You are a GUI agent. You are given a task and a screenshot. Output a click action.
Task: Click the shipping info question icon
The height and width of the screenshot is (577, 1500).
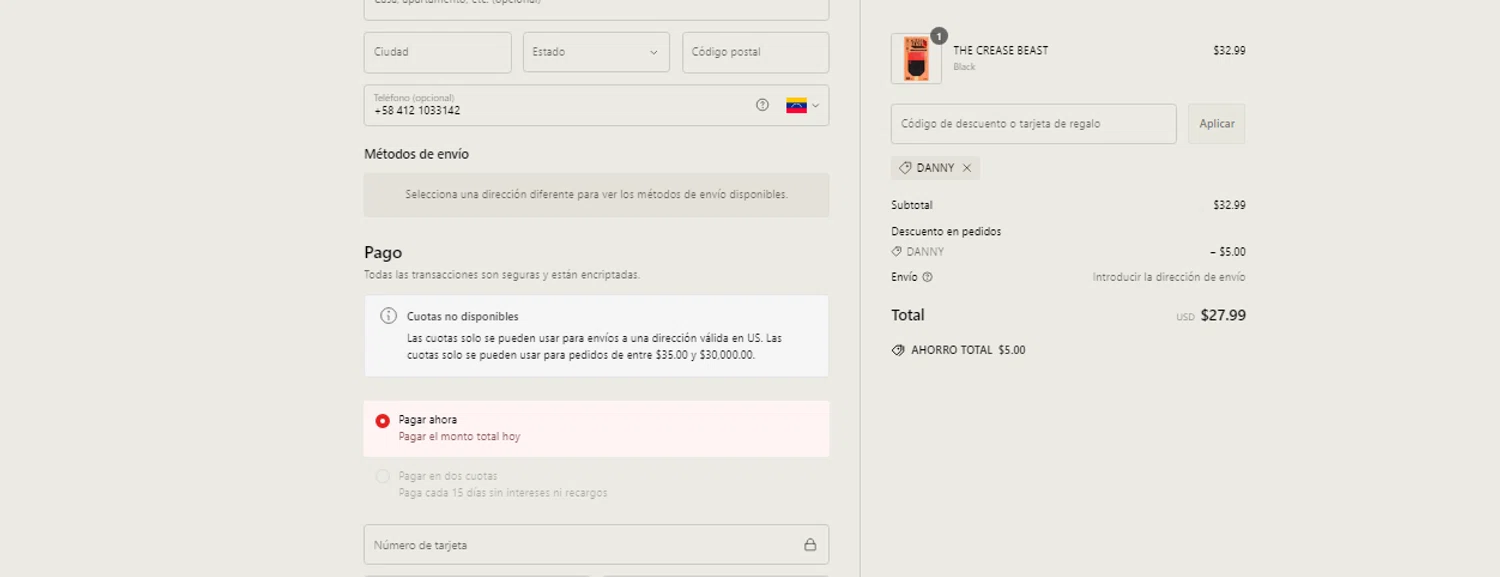click(927, 277)
